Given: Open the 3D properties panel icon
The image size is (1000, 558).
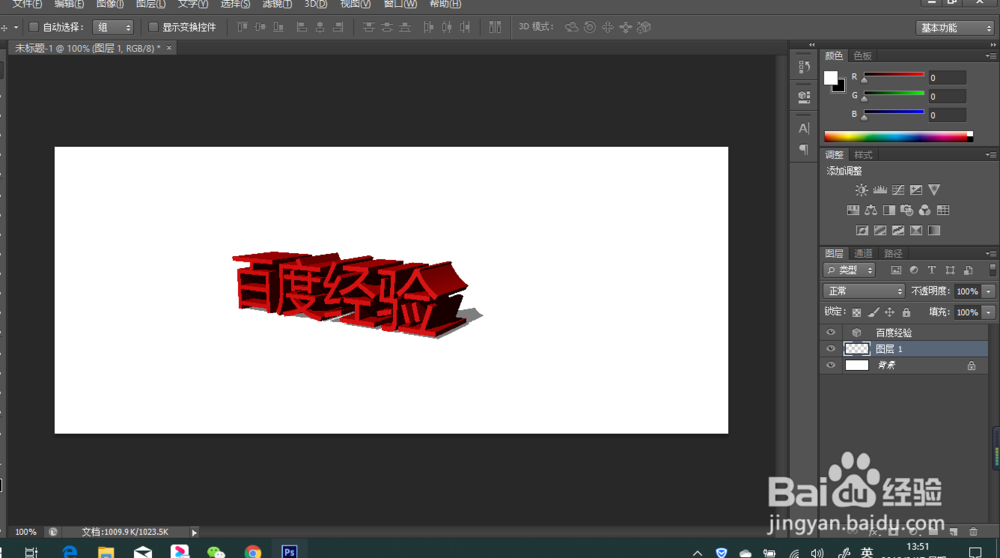Looking at the screenshot, I should (x=804, y=96).
